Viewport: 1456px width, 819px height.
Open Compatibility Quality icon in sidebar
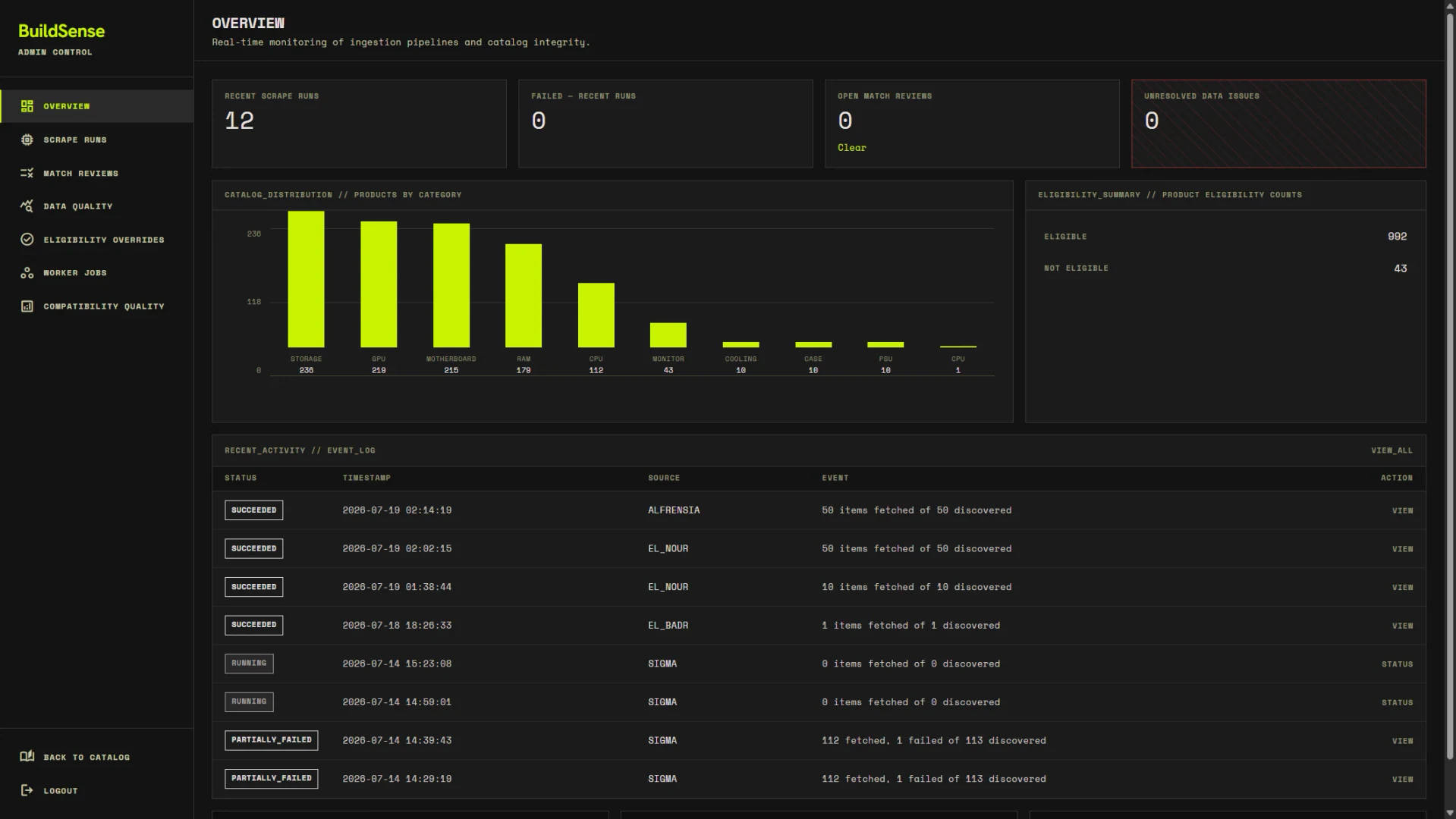click(x=27, y=306)
